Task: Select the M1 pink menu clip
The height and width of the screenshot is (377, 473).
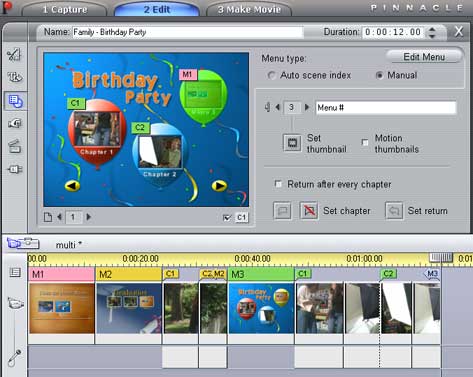Action: click(61, 274)
